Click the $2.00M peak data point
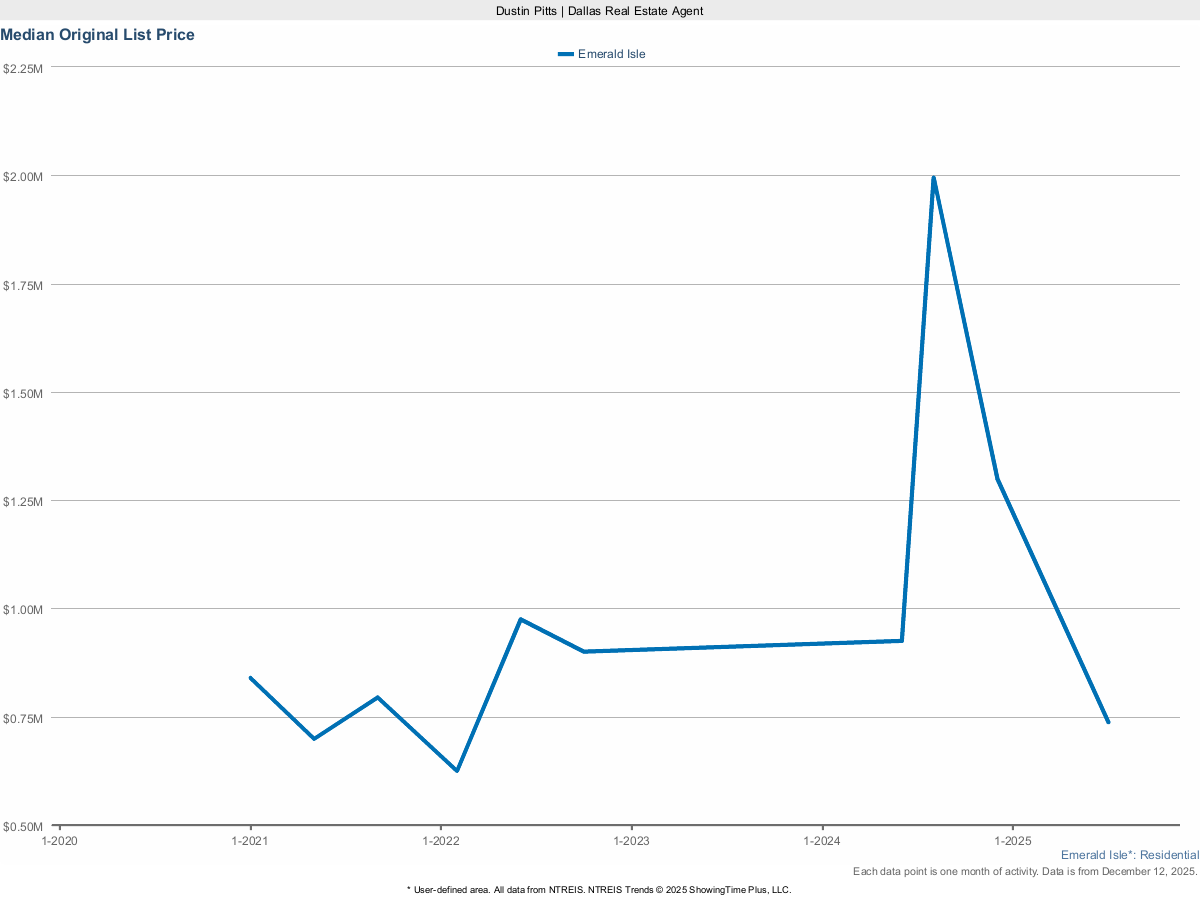The image size is (1200, 900). tap(933, 178)
